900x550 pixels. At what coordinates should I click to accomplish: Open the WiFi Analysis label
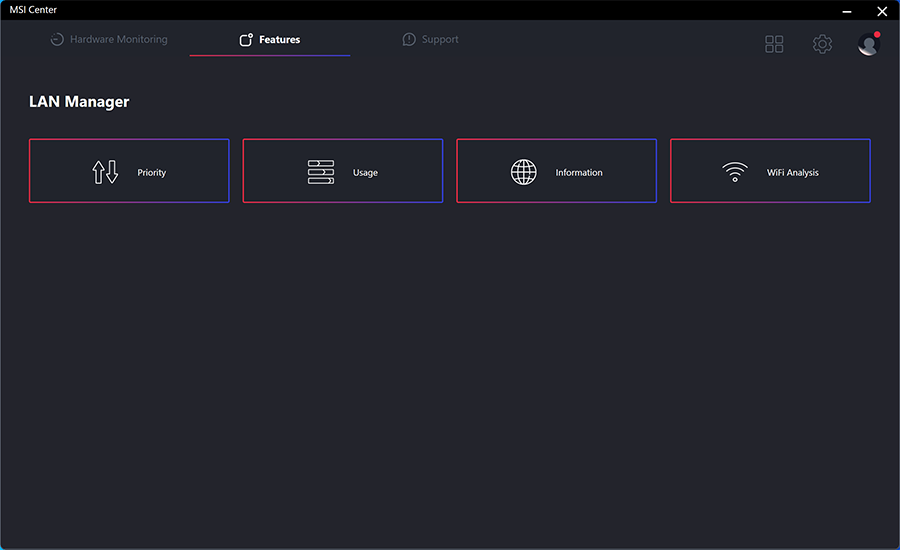(793, 172)
